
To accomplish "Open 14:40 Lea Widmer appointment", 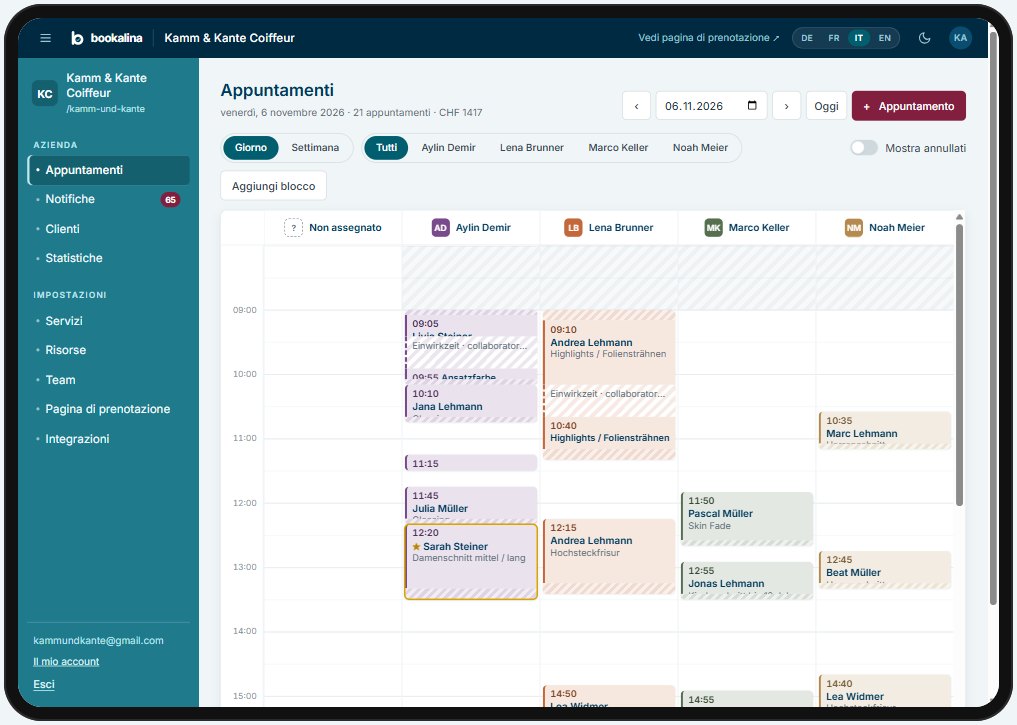I will (885, 691).
